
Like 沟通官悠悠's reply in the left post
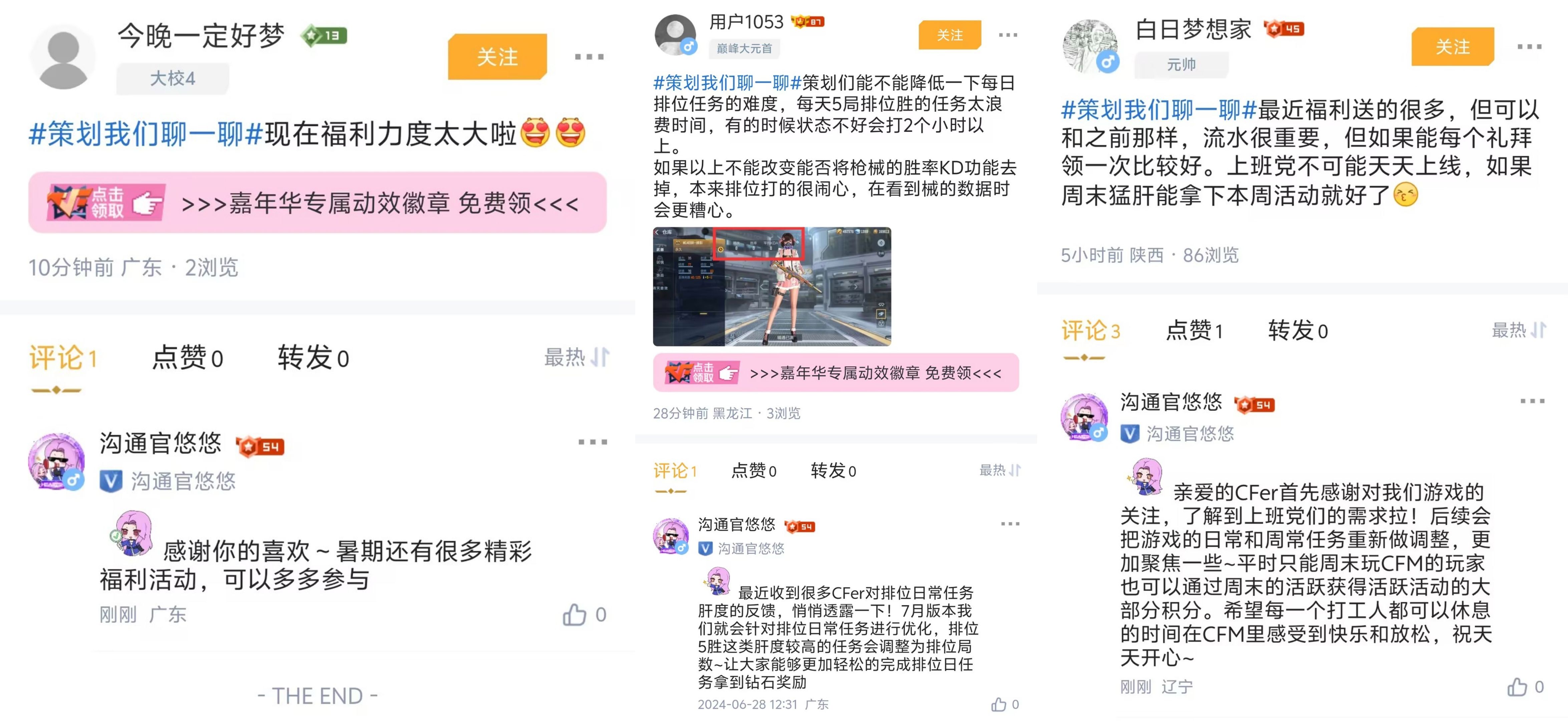click(x=574, y=615)
